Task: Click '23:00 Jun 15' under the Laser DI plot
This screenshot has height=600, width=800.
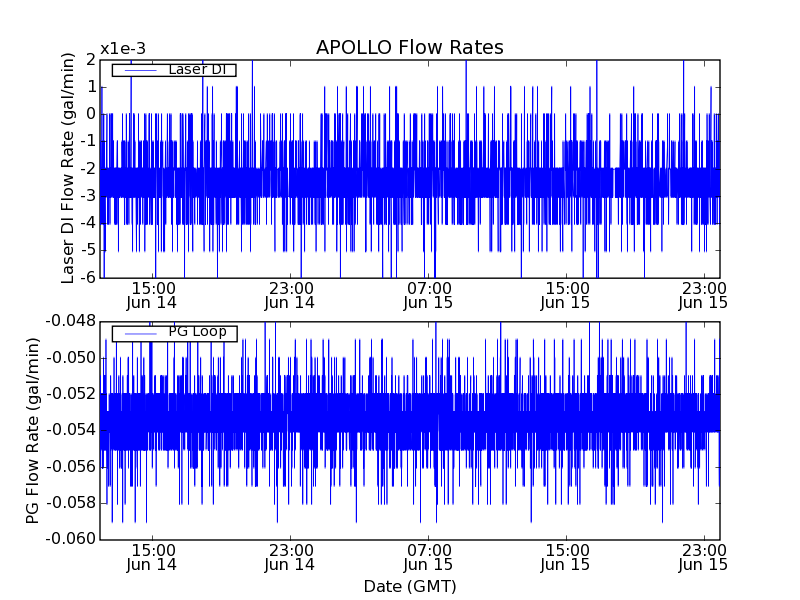Action: tap(704, 295)
